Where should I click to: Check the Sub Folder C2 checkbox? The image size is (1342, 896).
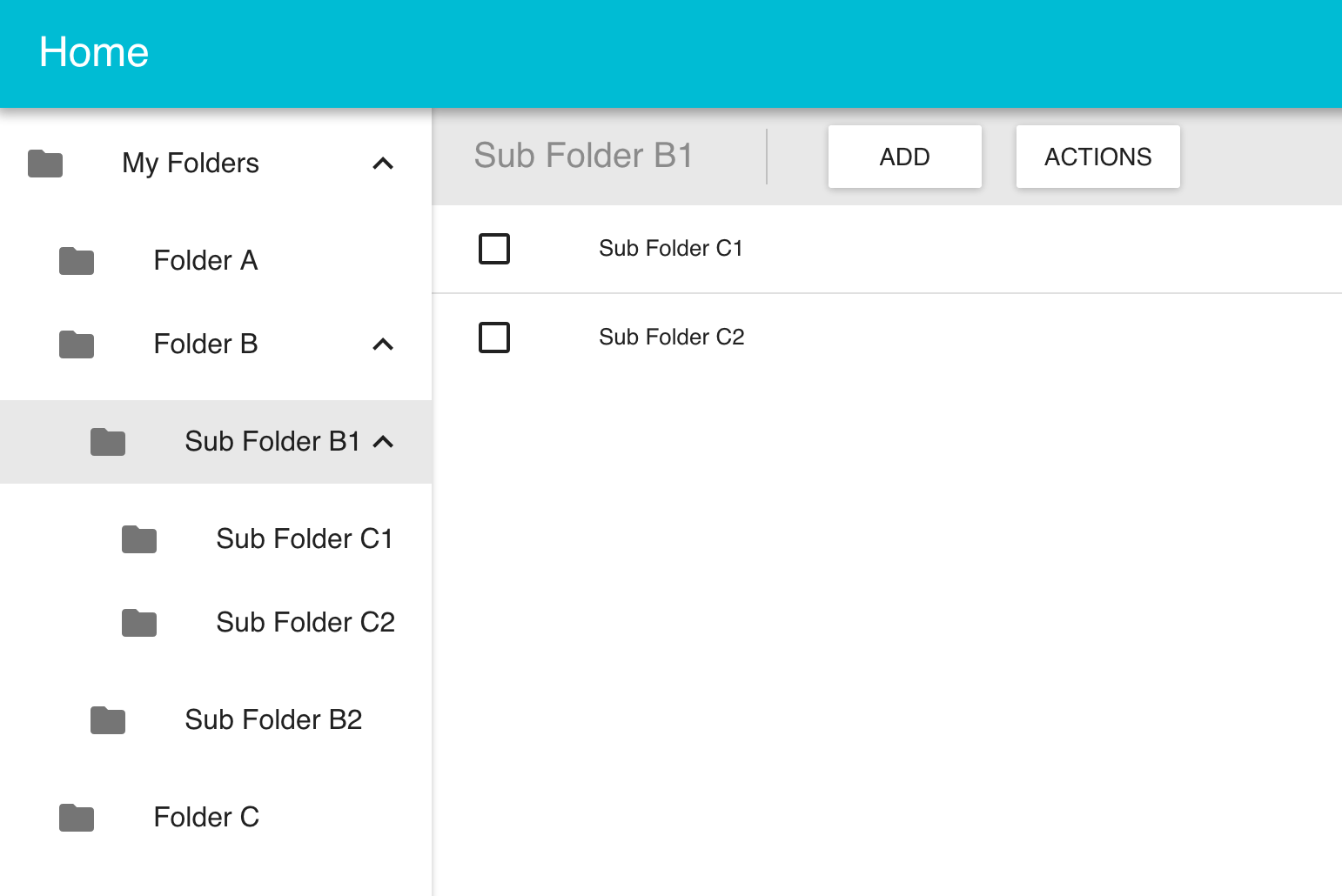(x=493, y=338)
